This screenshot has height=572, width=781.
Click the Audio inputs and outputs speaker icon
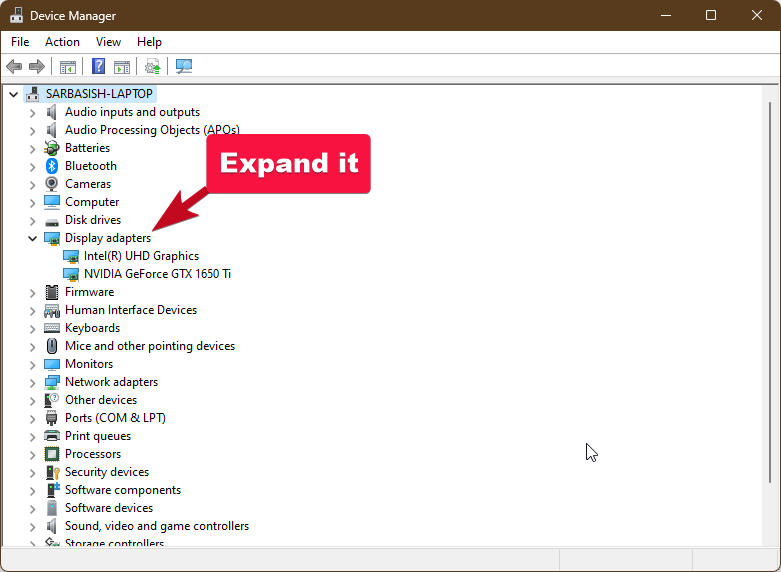(x=51, y=112)
